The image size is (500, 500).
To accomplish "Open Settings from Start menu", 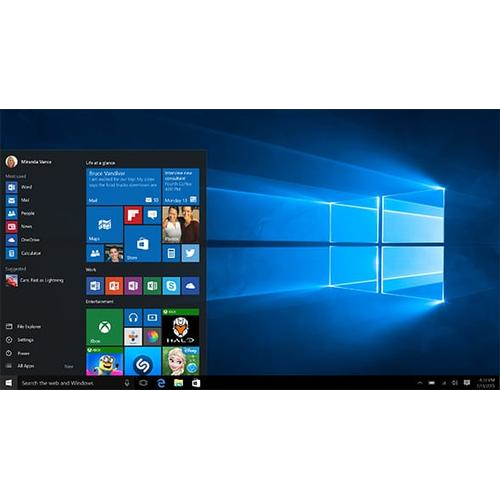I will [20, 340].
